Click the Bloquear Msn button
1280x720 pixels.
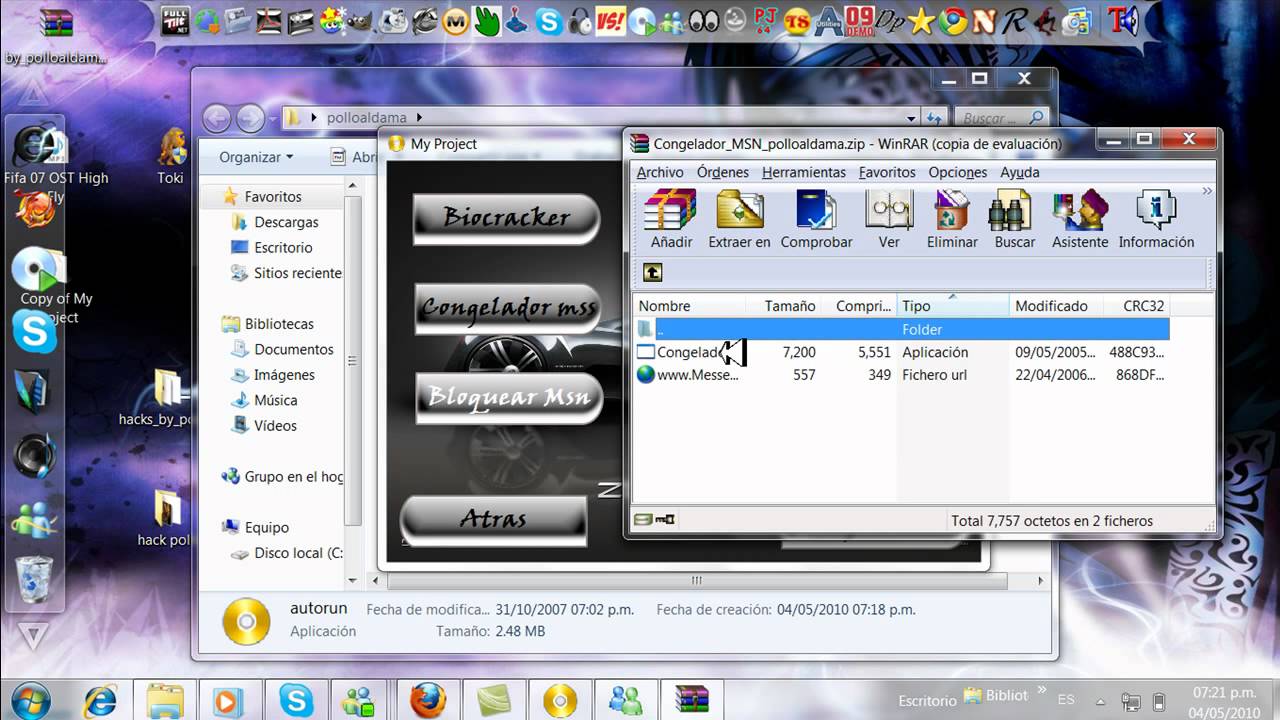(508, 397)
